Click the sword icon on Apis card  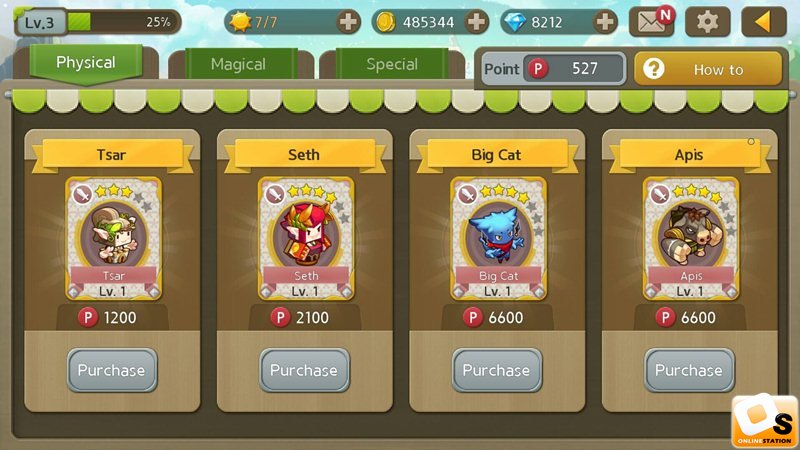pos(660,194)
